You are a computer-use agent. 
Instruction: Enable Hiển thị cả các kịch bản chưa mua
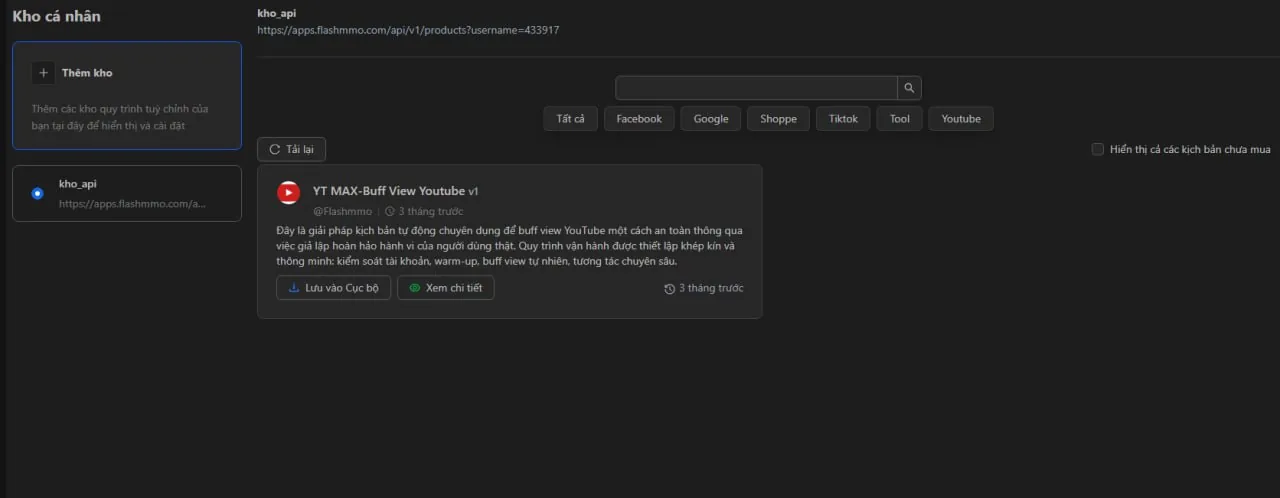(1098, 149)
